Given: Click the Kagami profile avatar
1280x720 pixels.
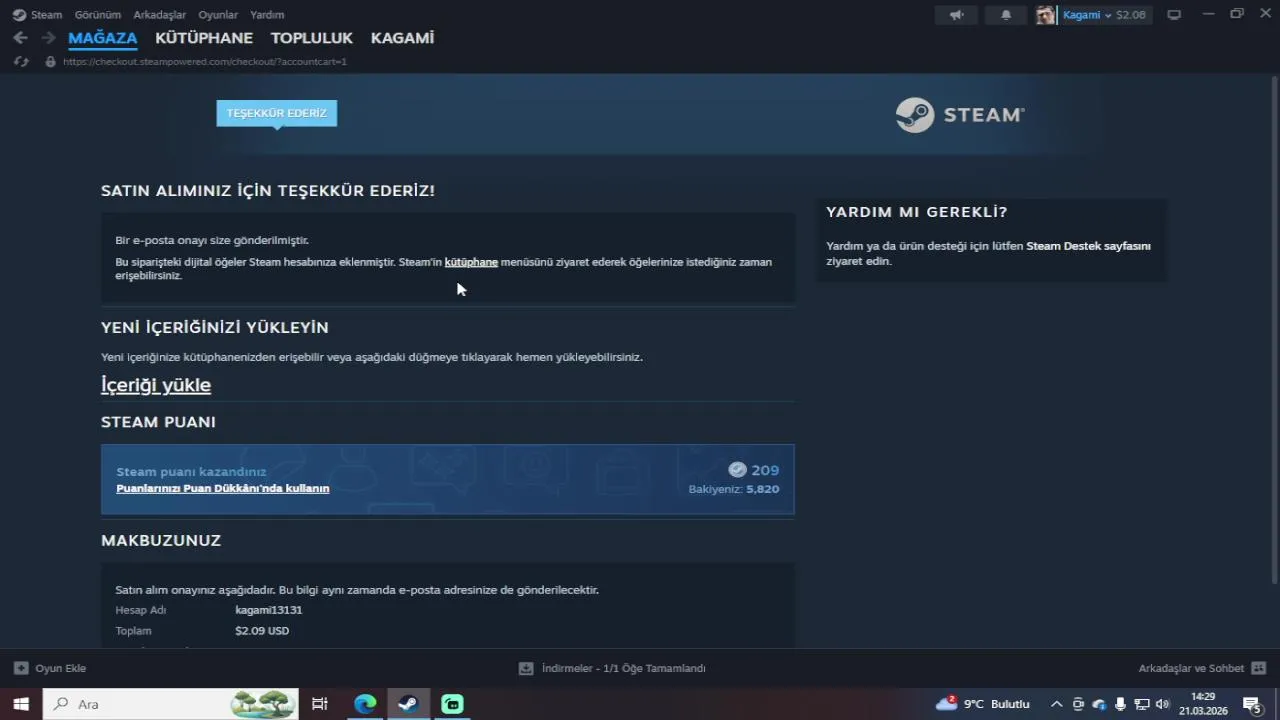Looking at the screenshot, I should click(1045, 15).
